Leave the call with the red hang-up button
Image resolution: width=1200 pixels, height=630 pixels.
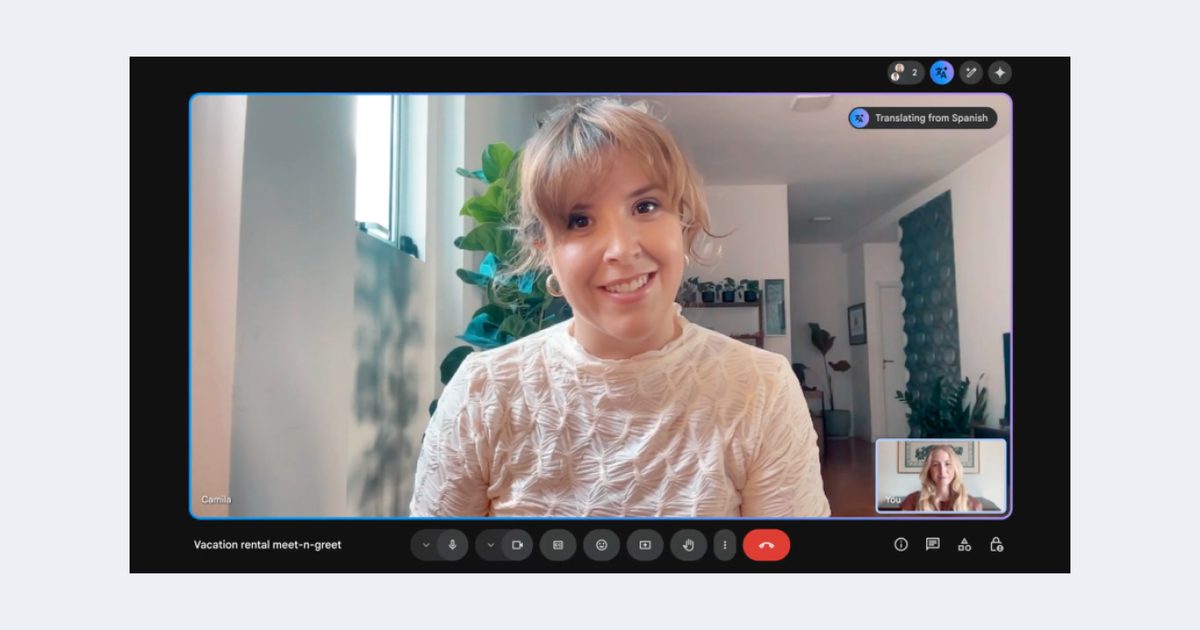(767, 545)
